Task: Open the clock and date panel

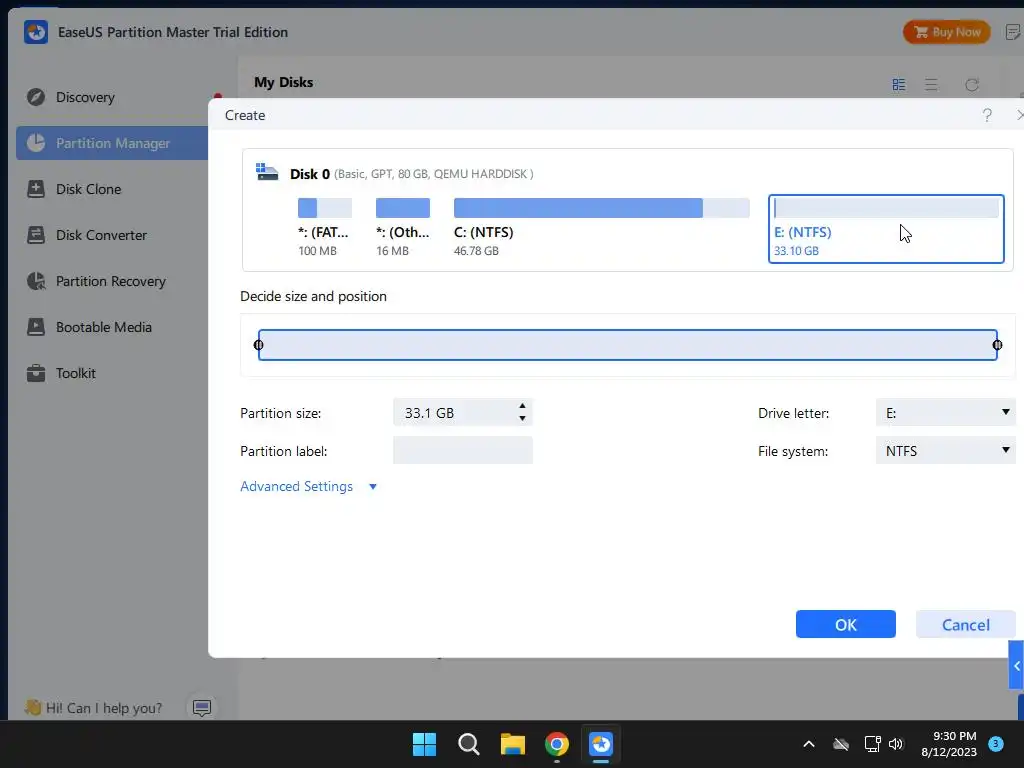Action: coord(949,744)
